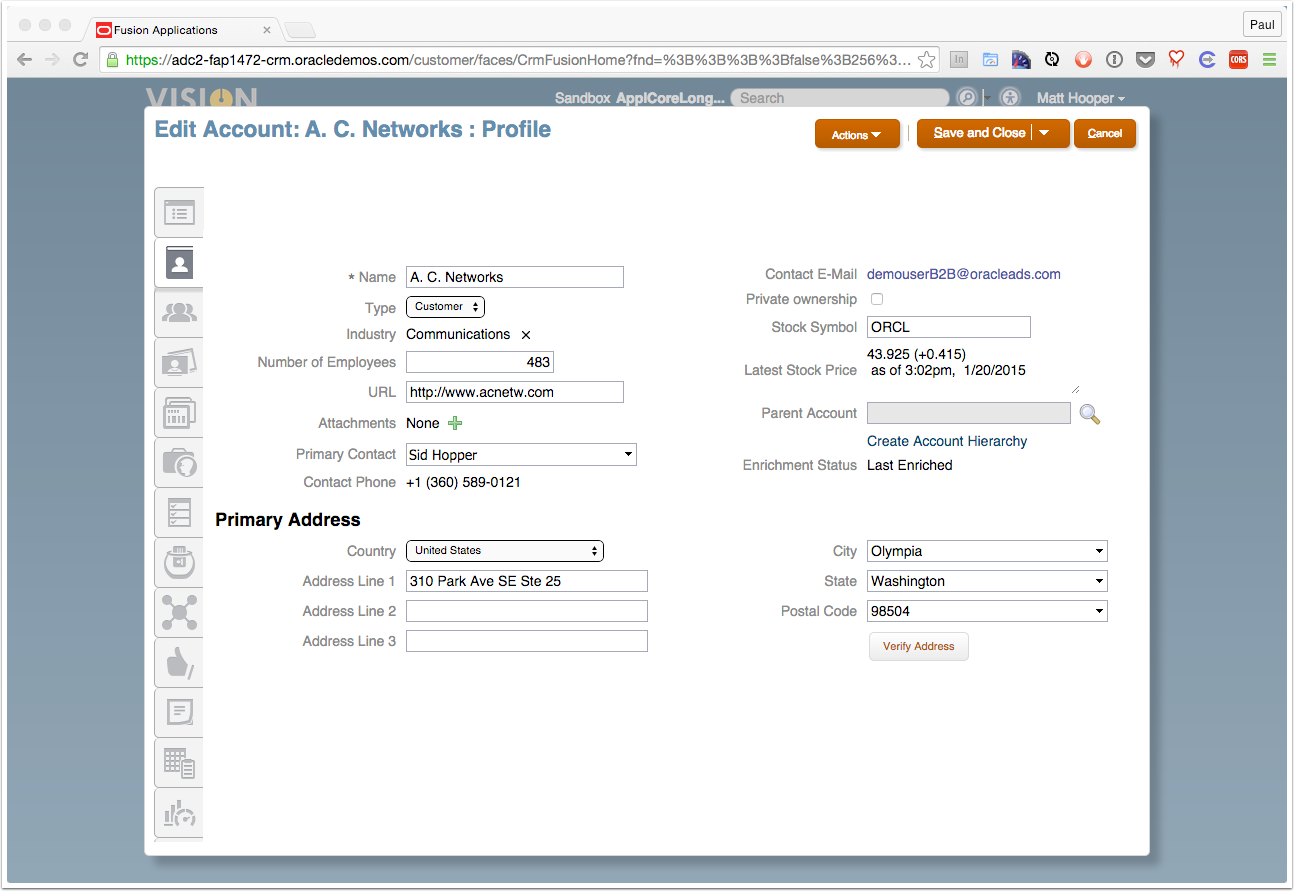Click the empty Address Line 2 field
Viewport: 1294px width, 891px height.
(x=527, y=611)
